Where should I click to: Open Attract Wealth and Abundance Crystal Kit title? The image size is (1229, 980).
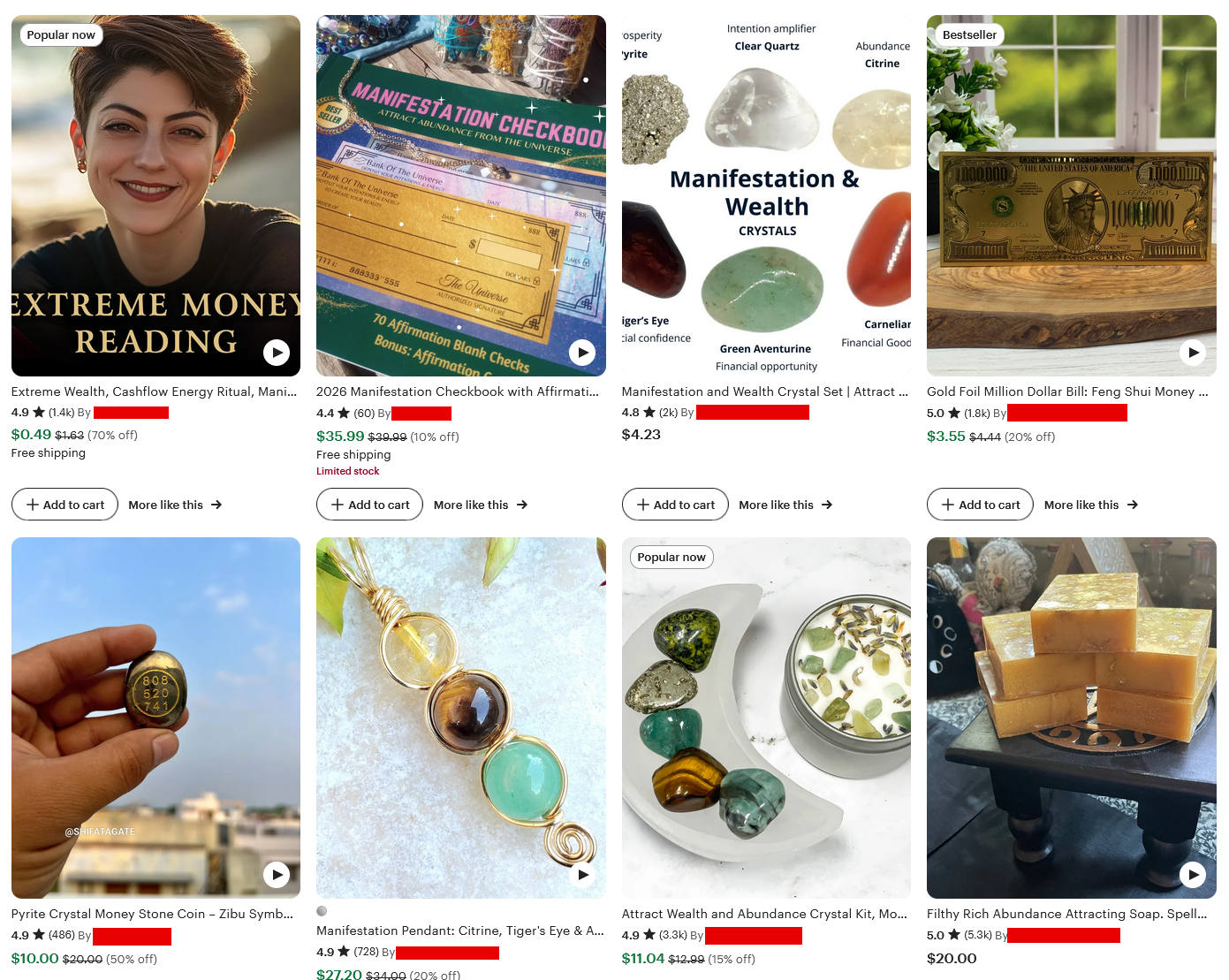(x=764, y=914)
